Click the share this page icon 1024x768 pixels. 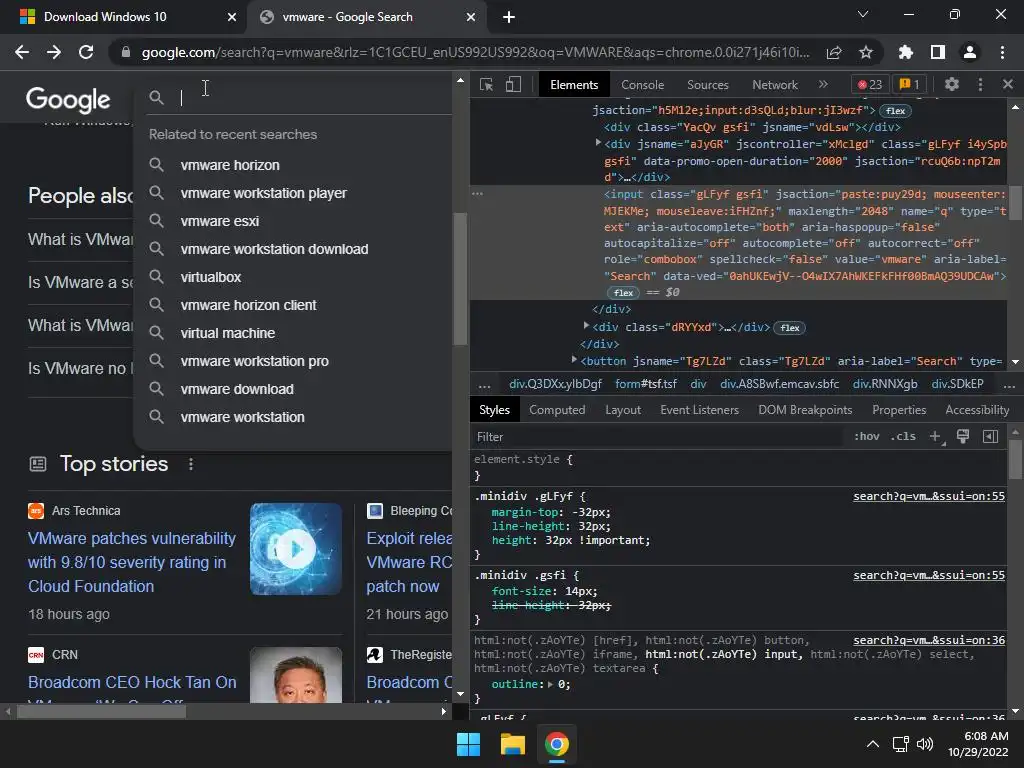(x=834, y=52)
